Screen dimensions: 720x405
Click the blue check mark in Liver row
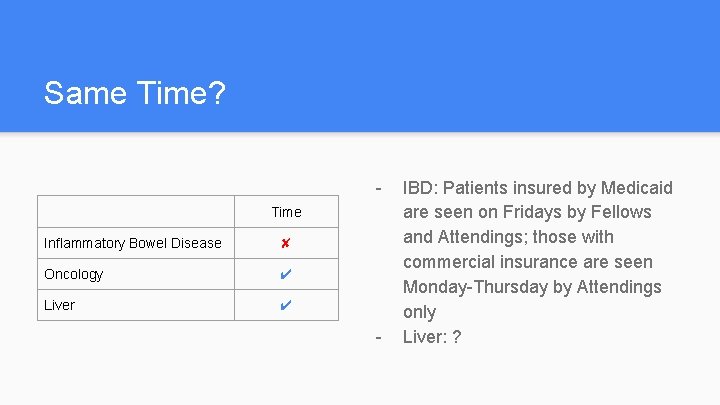click(x=285, y=305)
